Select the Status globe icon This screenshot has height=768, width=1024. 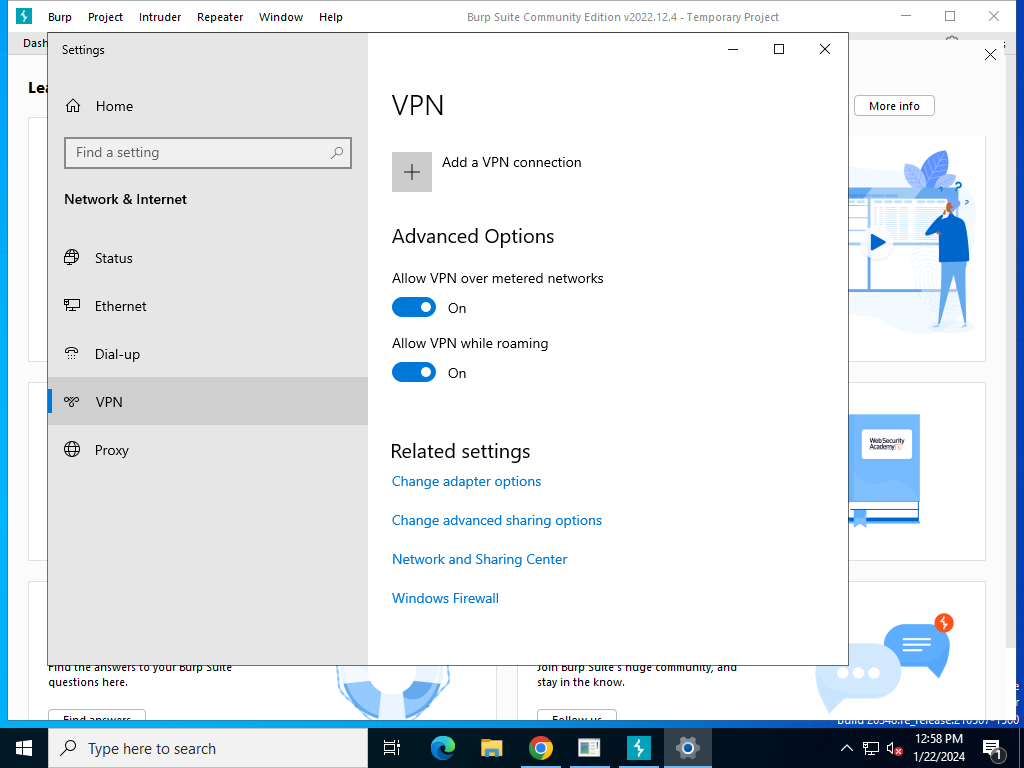[x=72, y=257]
